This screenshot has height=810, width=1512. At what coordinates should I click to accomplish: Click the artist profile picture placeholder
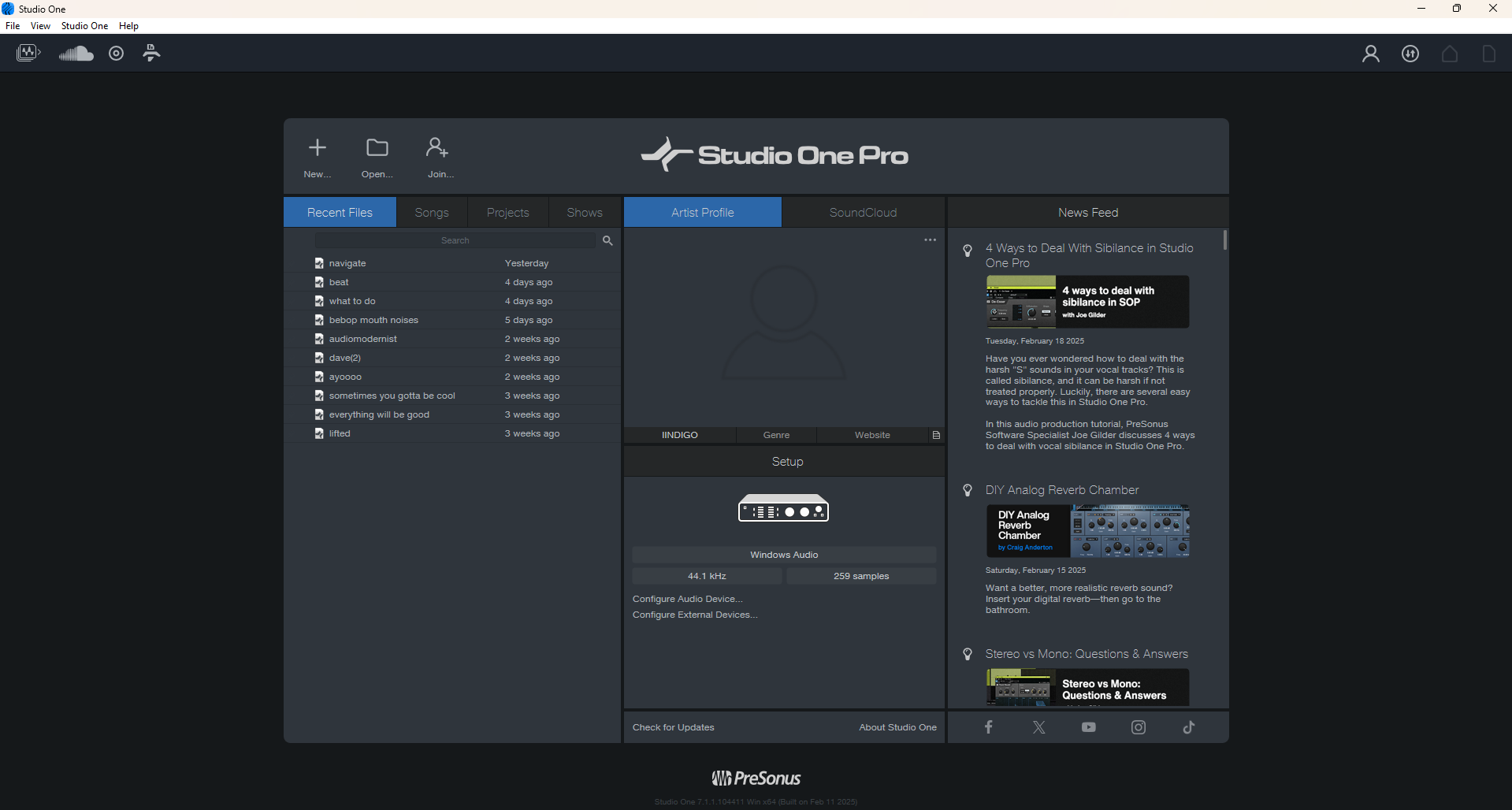click(x=784, y=323)
